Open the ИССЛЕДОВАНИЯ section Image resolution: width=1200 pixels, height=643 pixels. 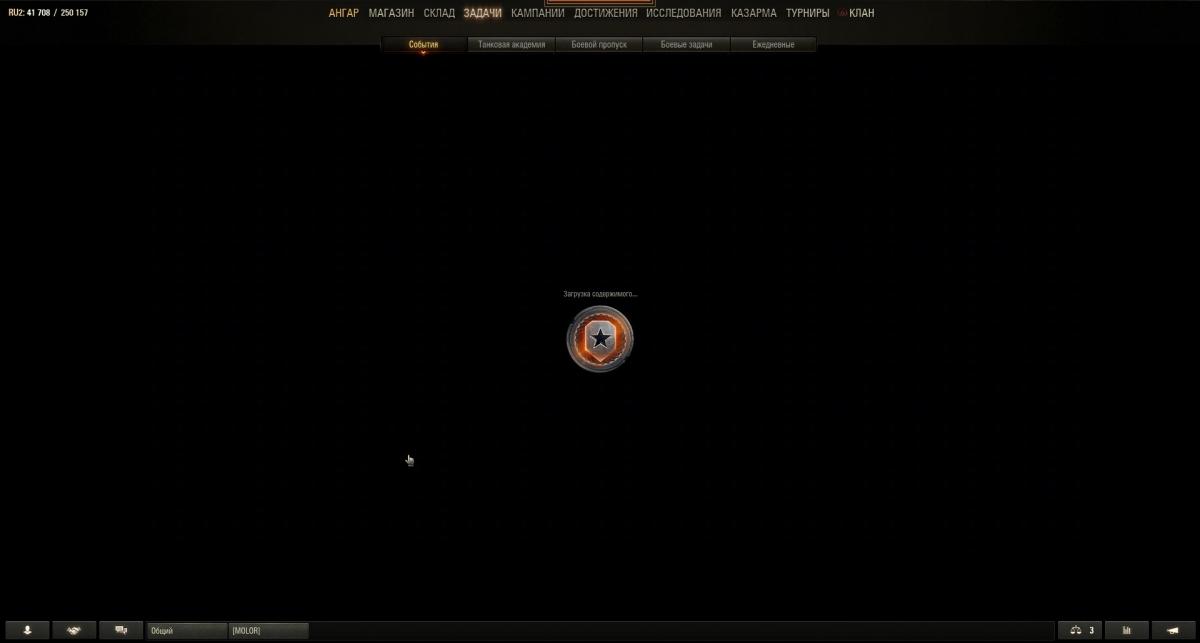[x=684, y=13]
